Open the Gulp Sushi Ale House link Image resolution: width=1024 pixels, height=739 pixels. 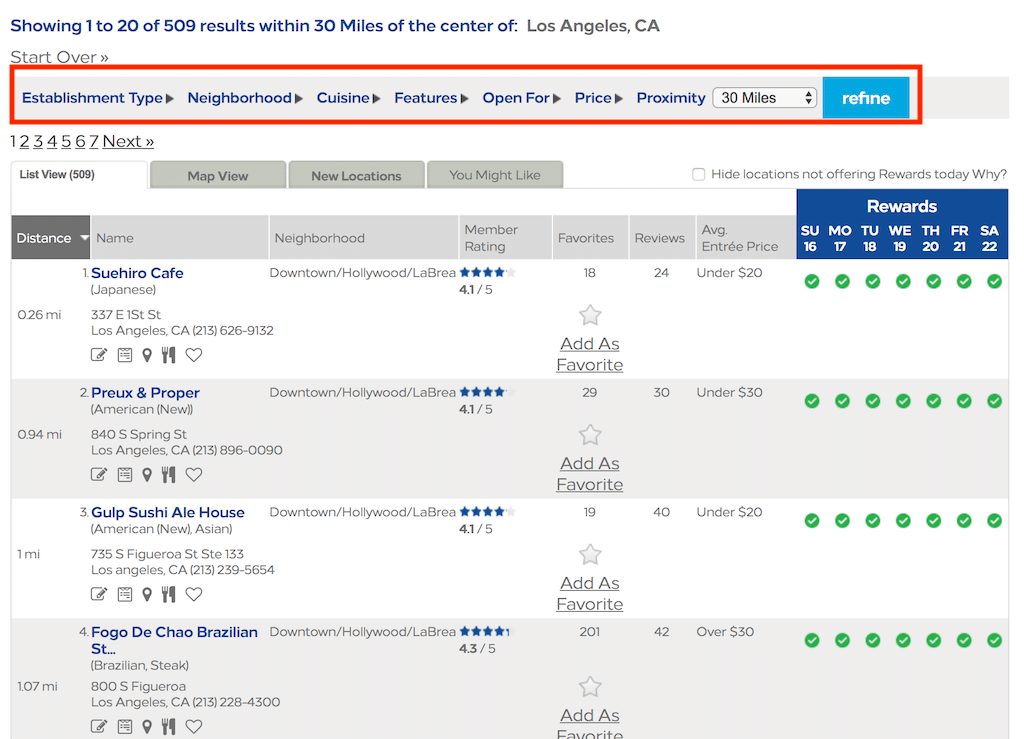pyautogui.click(x=168, y=512)
